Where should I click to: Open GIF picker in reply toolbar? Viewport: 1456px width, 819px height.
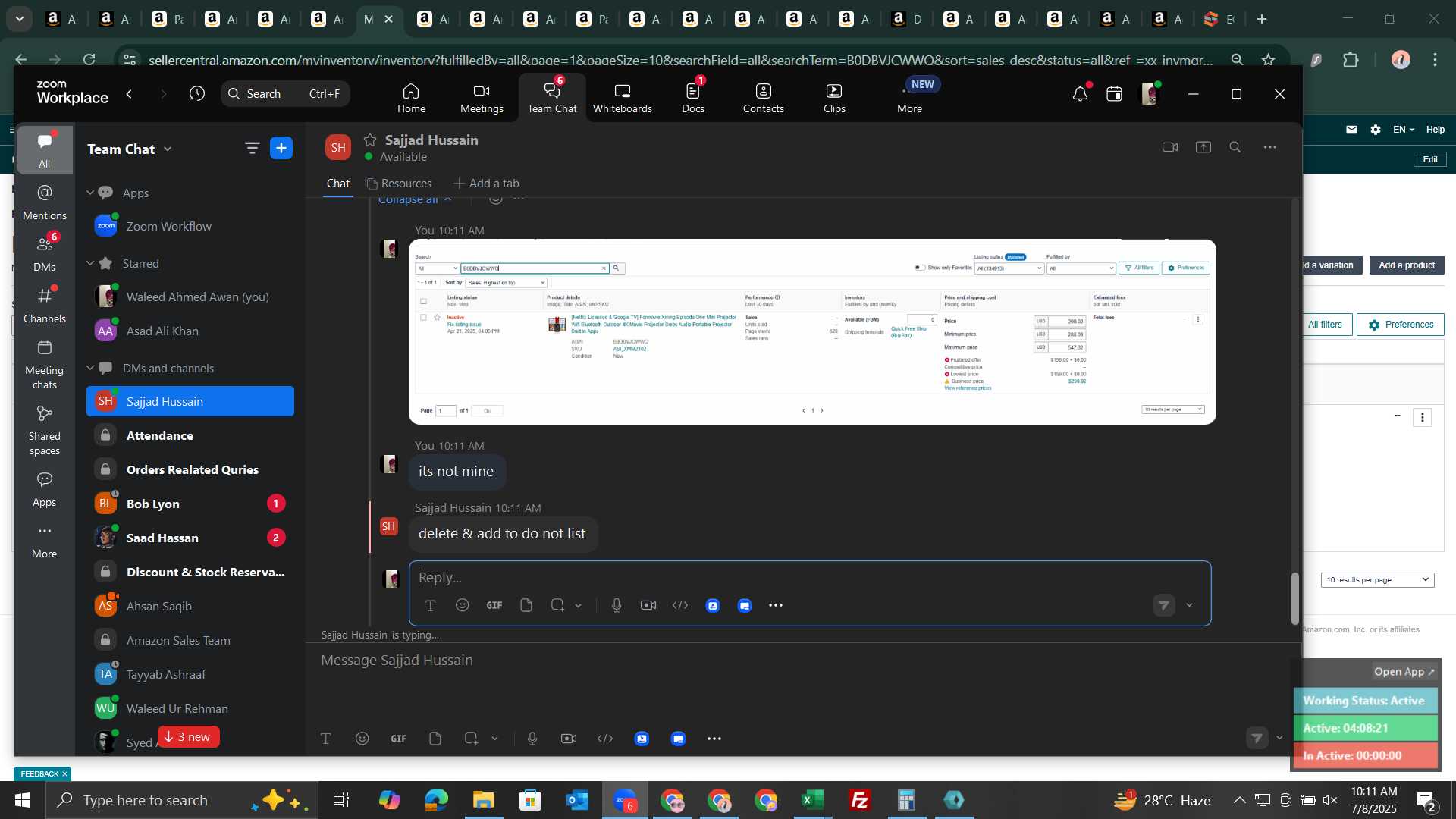pyautogui.click(x=494, y=605)
